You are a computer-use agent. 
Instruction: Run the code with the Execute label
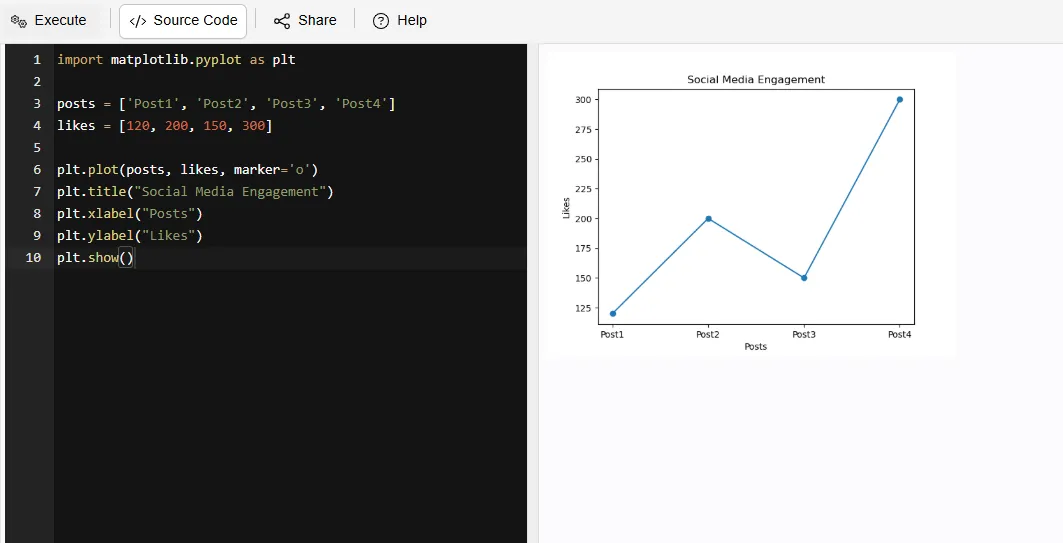point(60,20)
